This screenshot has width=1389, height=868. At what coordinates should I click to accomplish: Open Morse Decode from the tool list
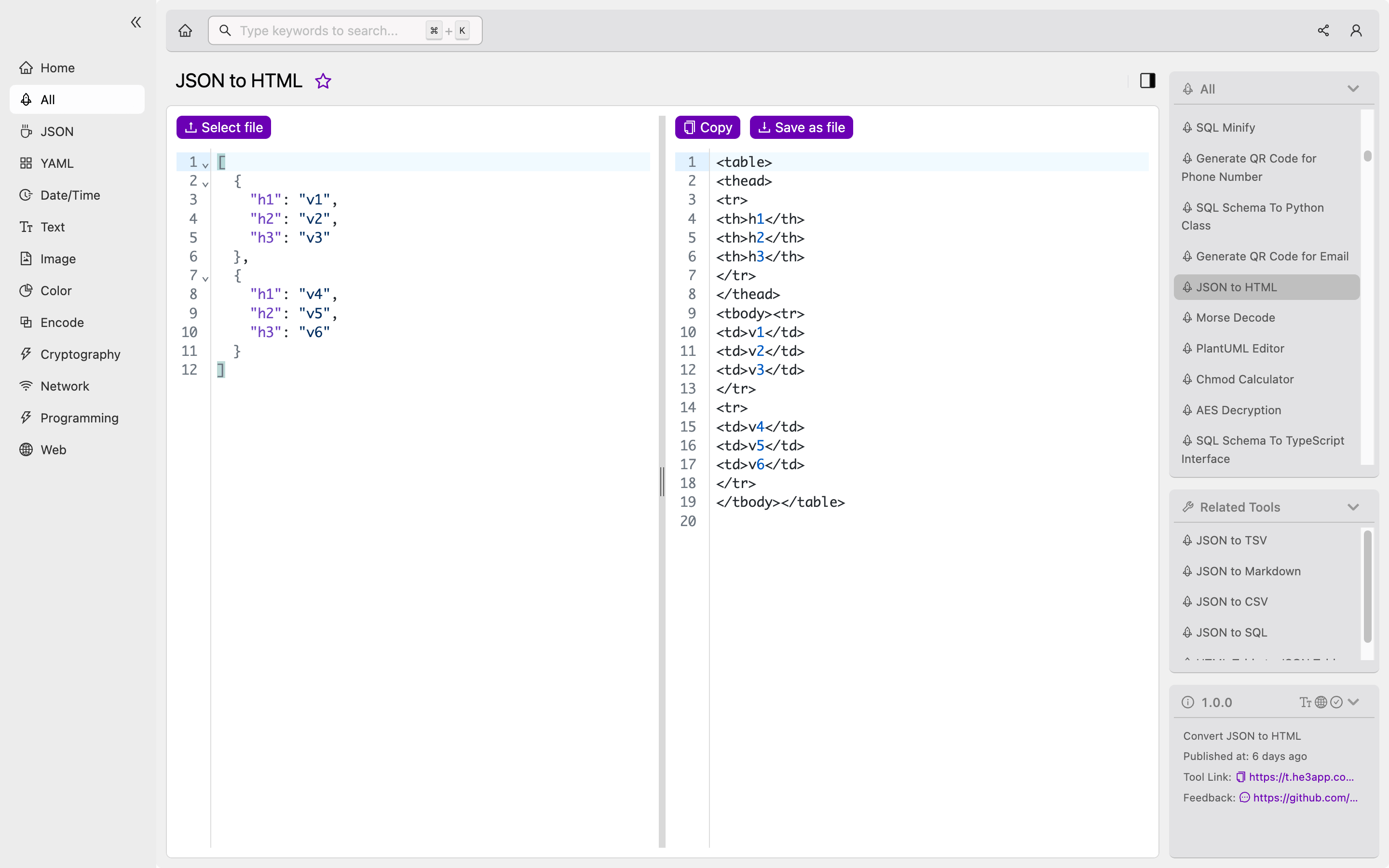click(1235, 317)
